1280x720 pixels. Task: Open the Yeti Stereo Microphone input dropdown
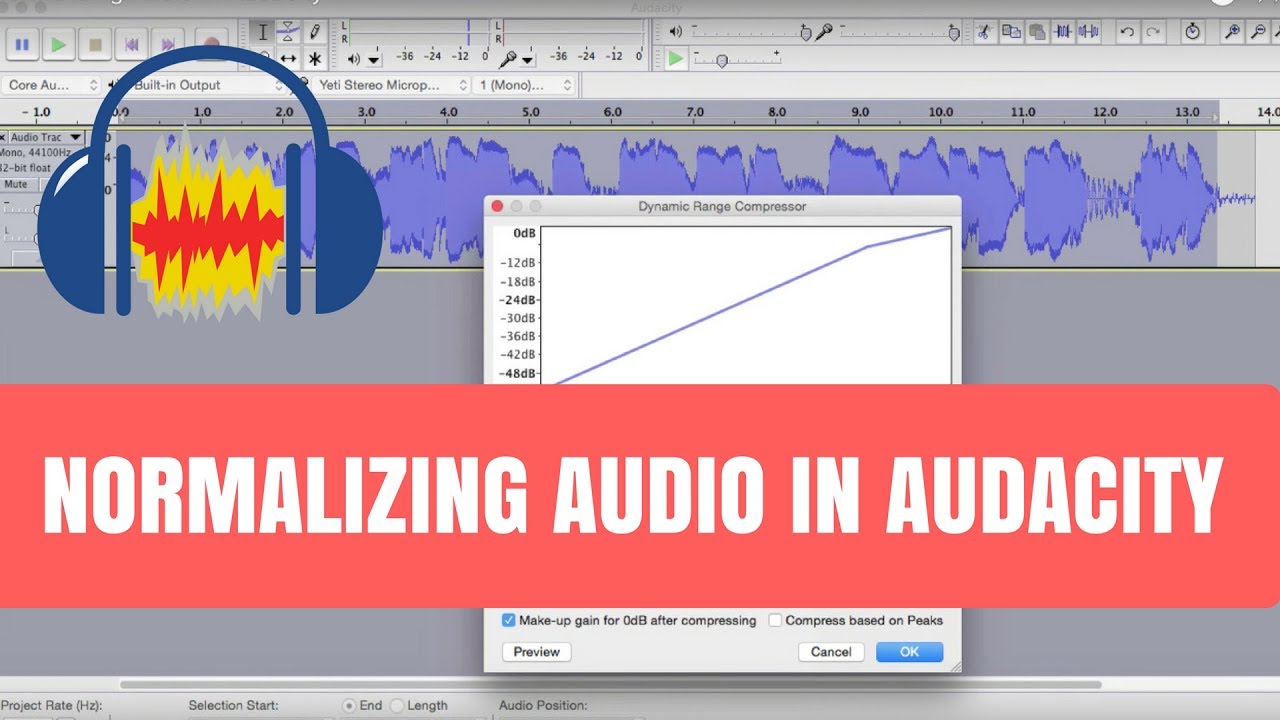click(393, 85)
